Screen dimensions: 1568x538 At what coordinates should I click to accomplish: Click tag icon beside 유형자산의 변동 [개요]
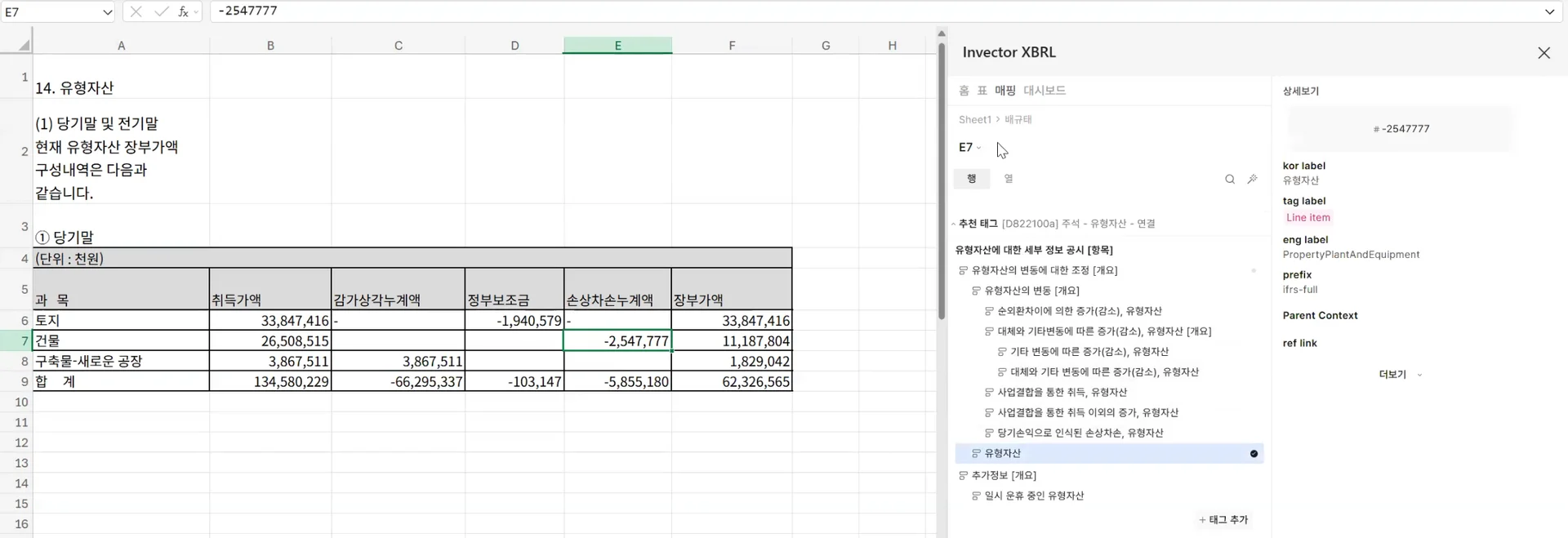pos(977,291)
